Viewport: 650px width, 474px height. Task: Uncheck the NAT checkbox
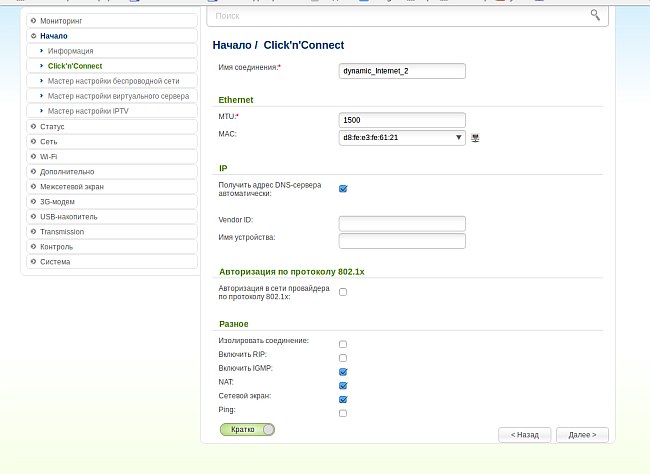point(343,385)
